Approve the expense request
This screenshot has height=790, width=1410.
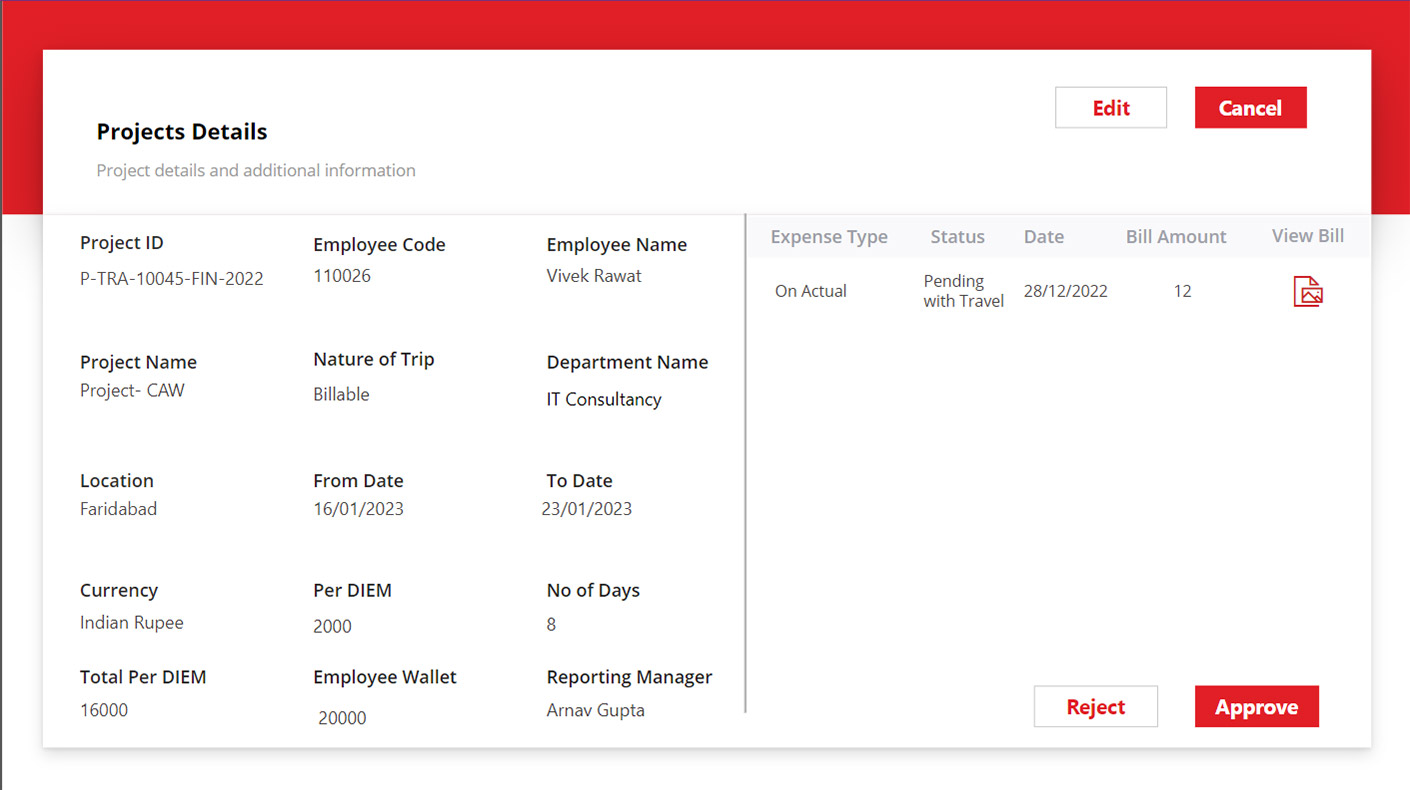pyautogui.click(x=1257, y=707)
